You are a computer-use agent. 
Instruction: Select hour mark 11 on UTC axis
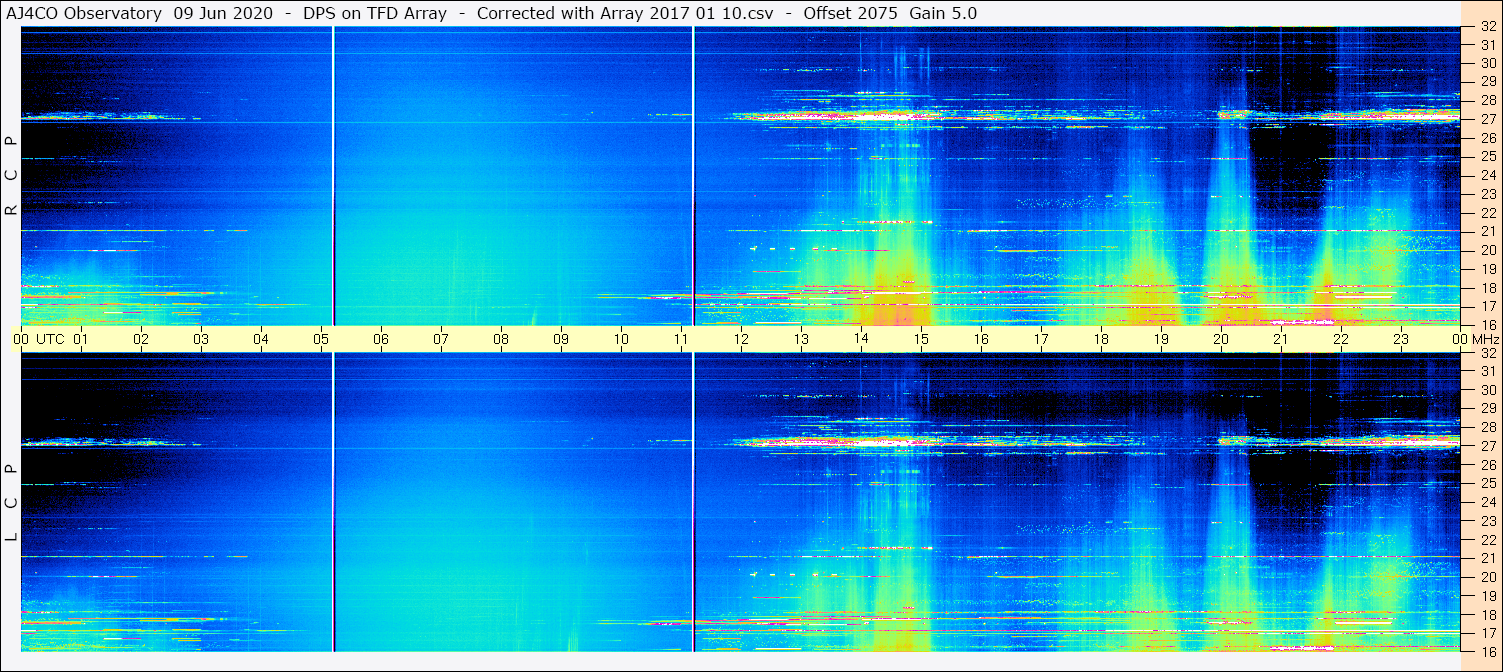click(x=681, y=340)
